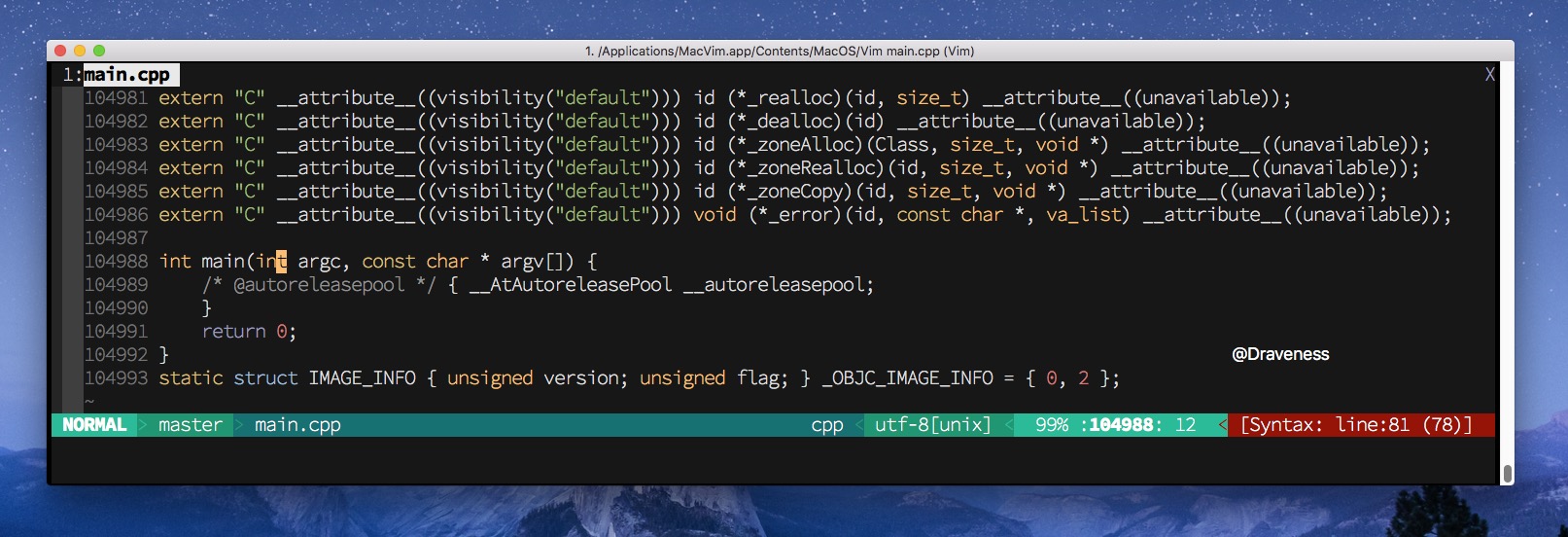The image size is (1568, 537).
Task: Click line number 104981 in the gutter
Action: click(117, 98)
